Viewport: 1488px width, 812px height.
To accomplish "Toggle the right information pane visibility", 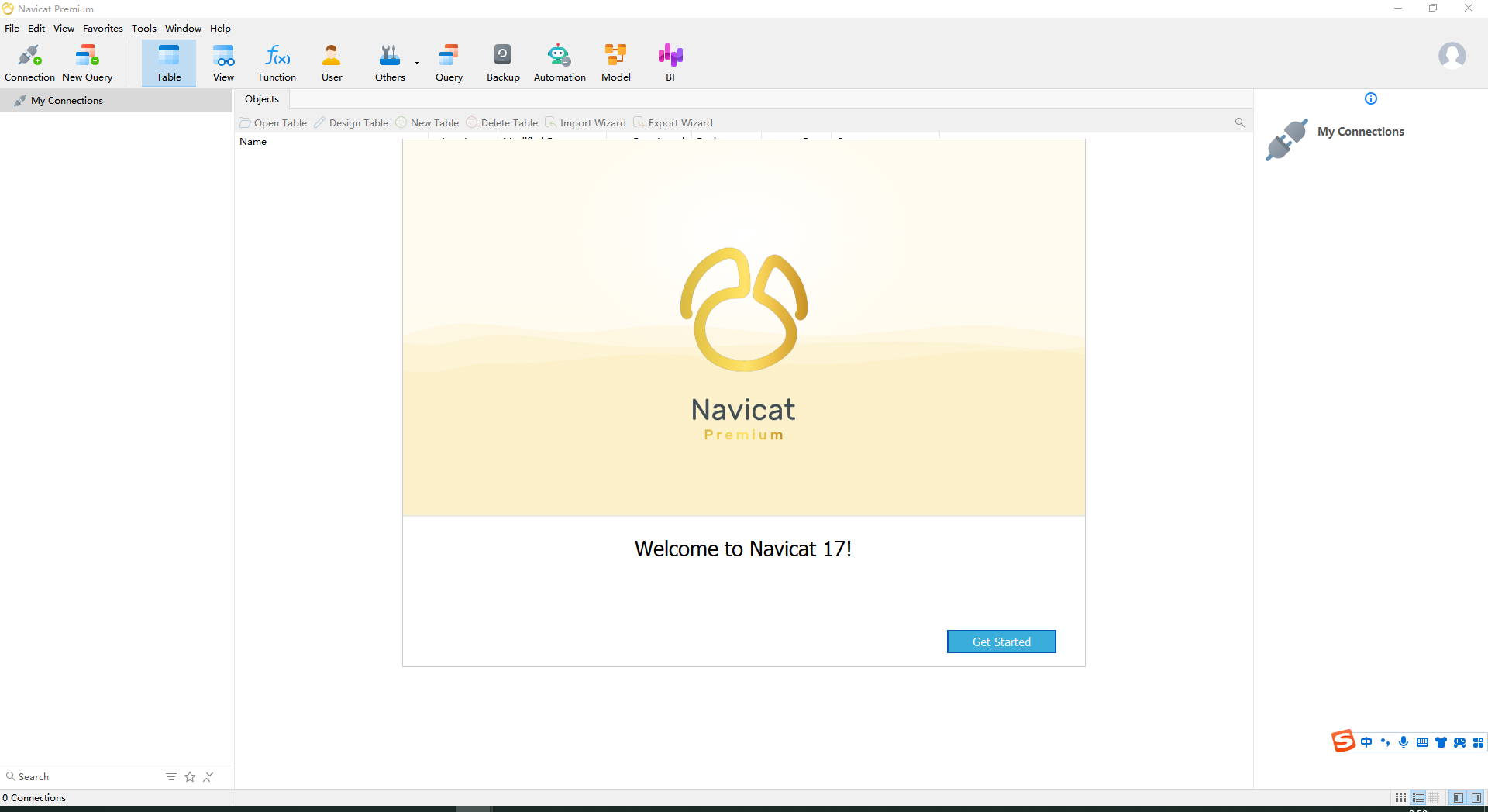I will pyautogui.click(x=1476, y=798).
